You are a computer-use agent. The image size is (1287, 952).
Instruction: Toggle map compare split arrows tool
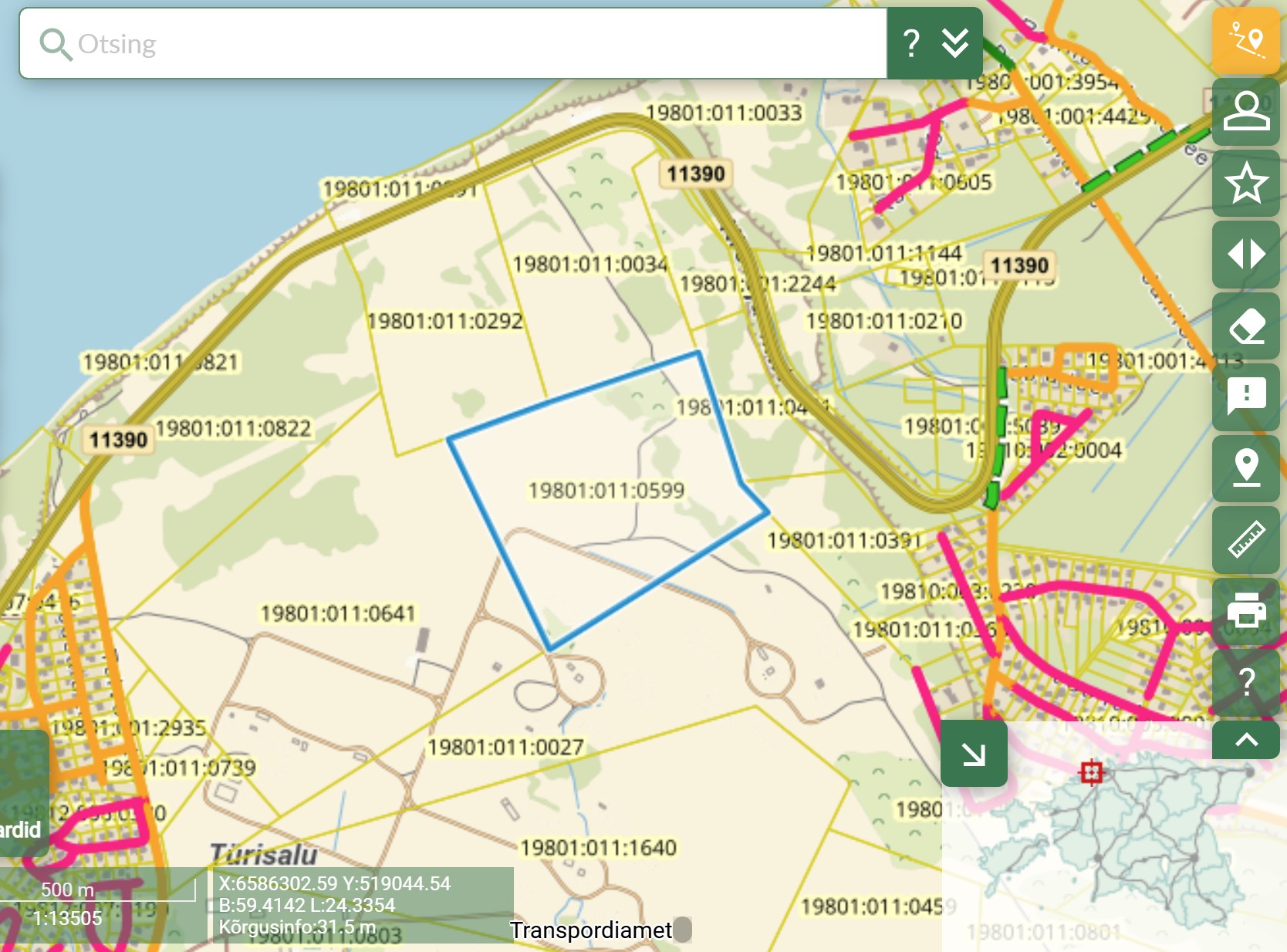1246,254
